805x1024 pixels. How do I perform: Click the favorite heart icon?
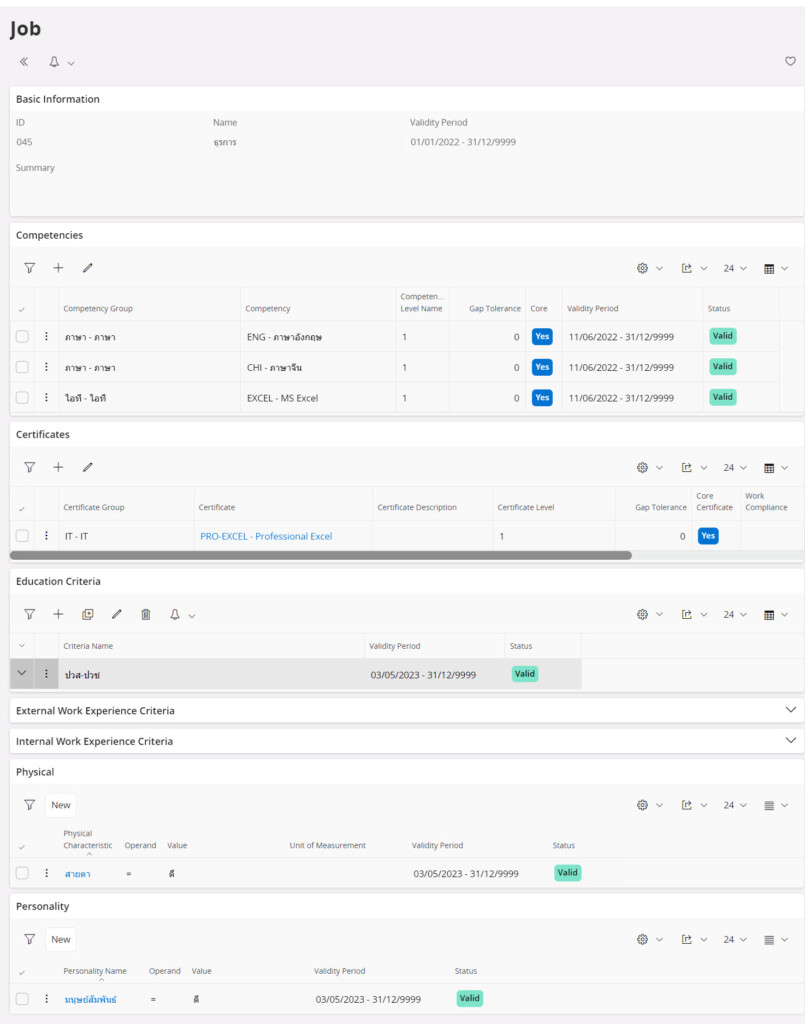790,62
